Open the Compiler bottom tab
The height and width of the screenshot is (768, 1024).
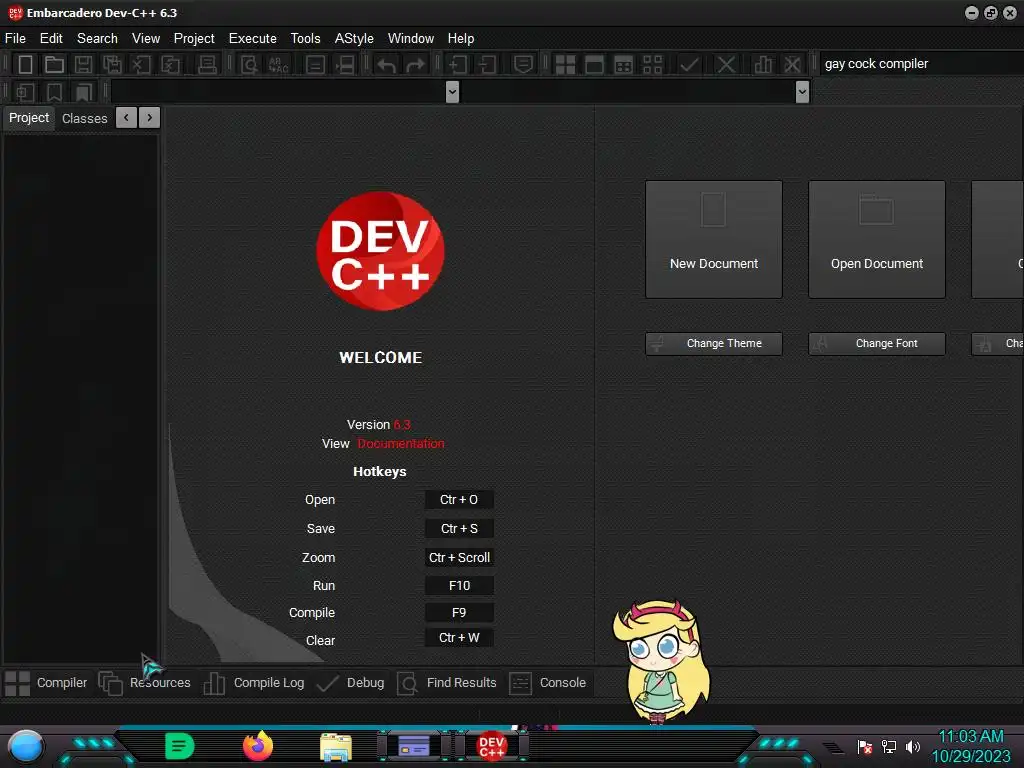click(x=46, y=683)
